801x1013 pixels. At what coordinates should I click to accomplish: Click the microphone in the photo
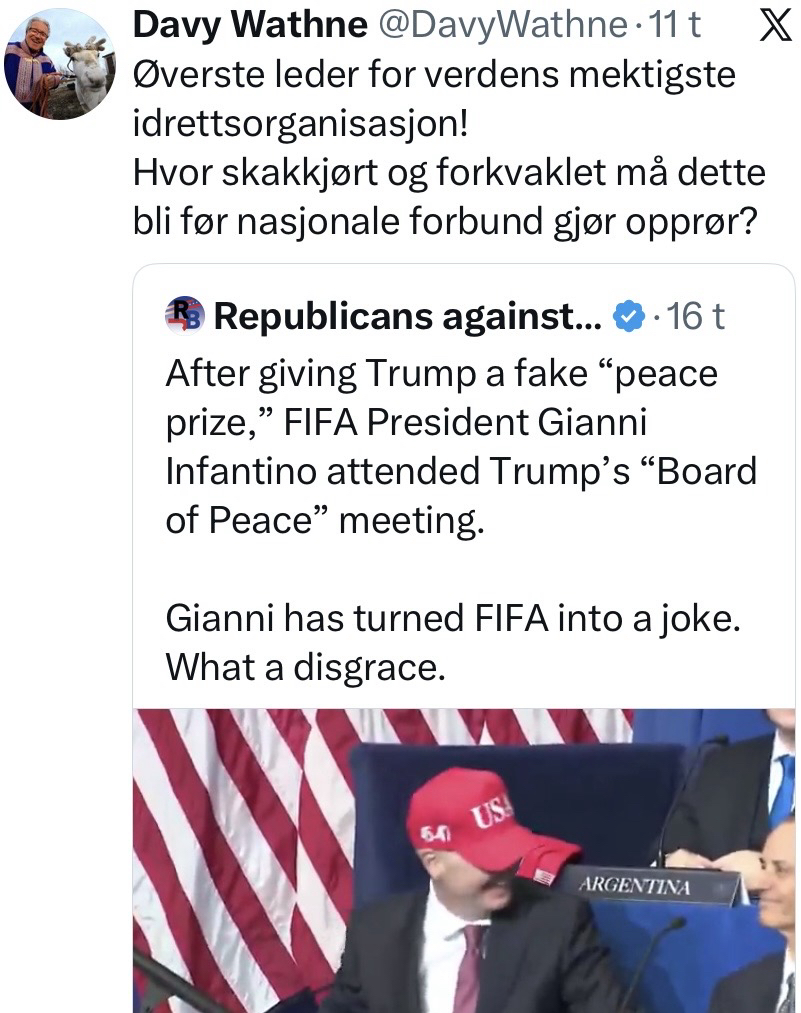tap(650, 950)
